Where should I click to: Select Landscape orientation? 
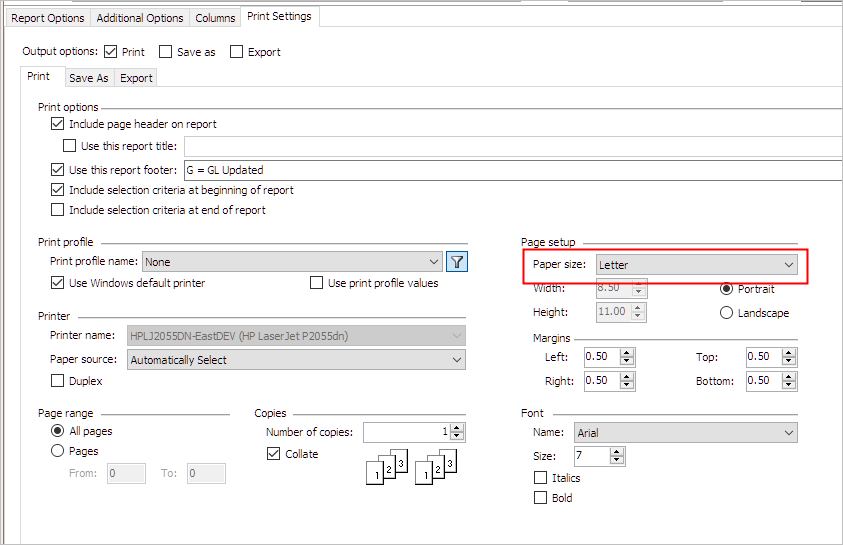(x=726, y=313)
